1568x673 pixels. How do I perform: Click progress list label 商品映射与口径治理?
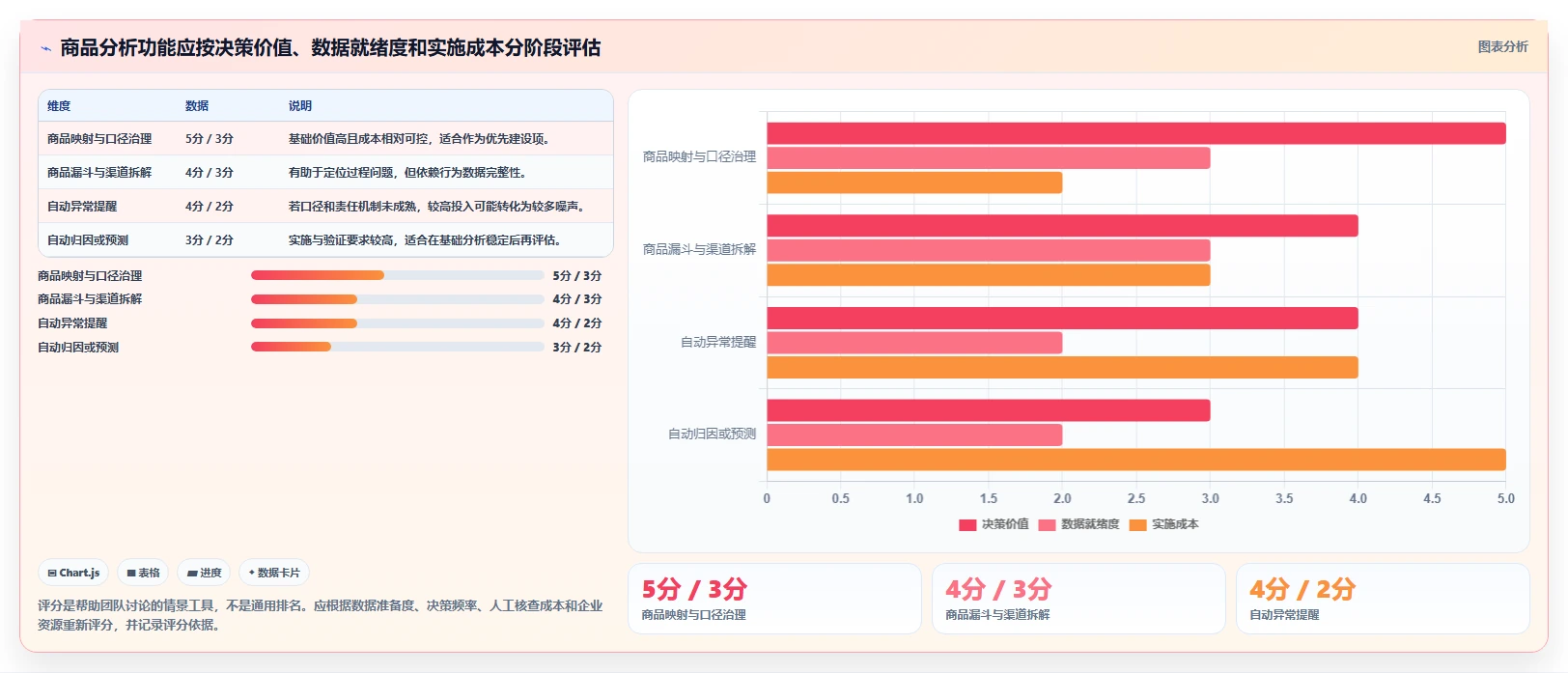click(x=90, y=276)
